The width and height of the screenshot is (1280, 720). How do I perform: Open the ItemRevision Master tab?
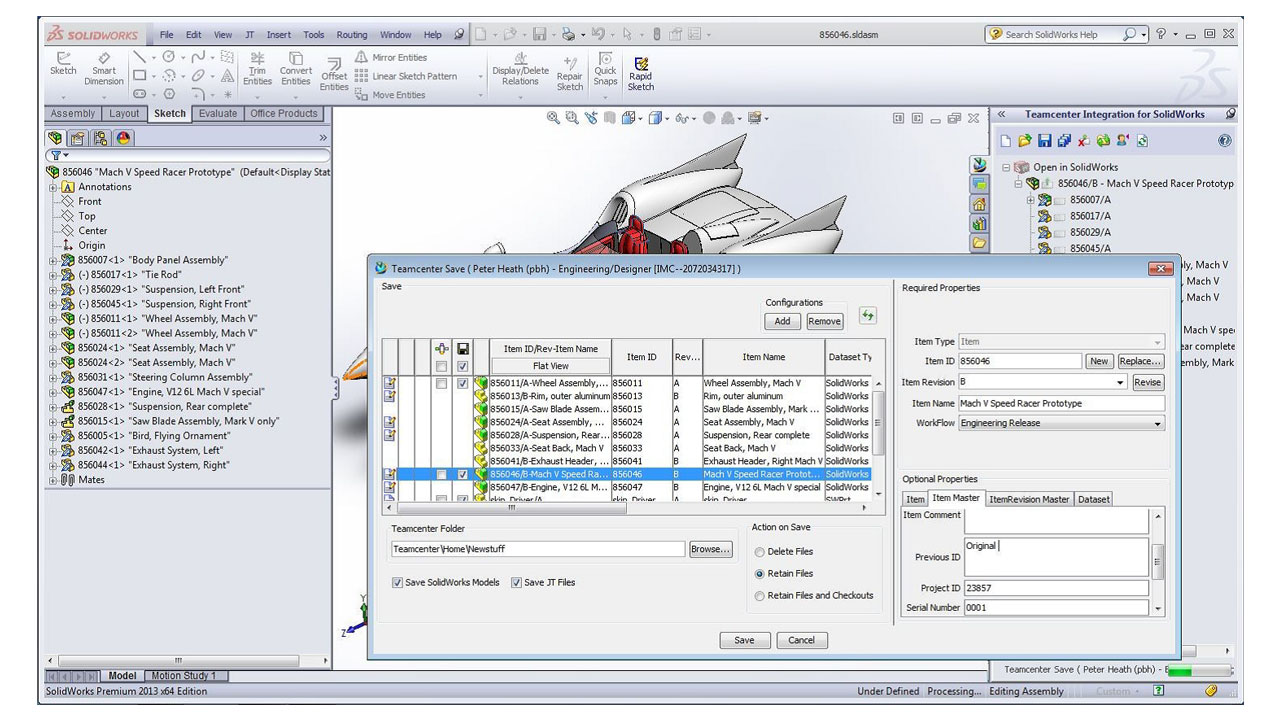1029,499
